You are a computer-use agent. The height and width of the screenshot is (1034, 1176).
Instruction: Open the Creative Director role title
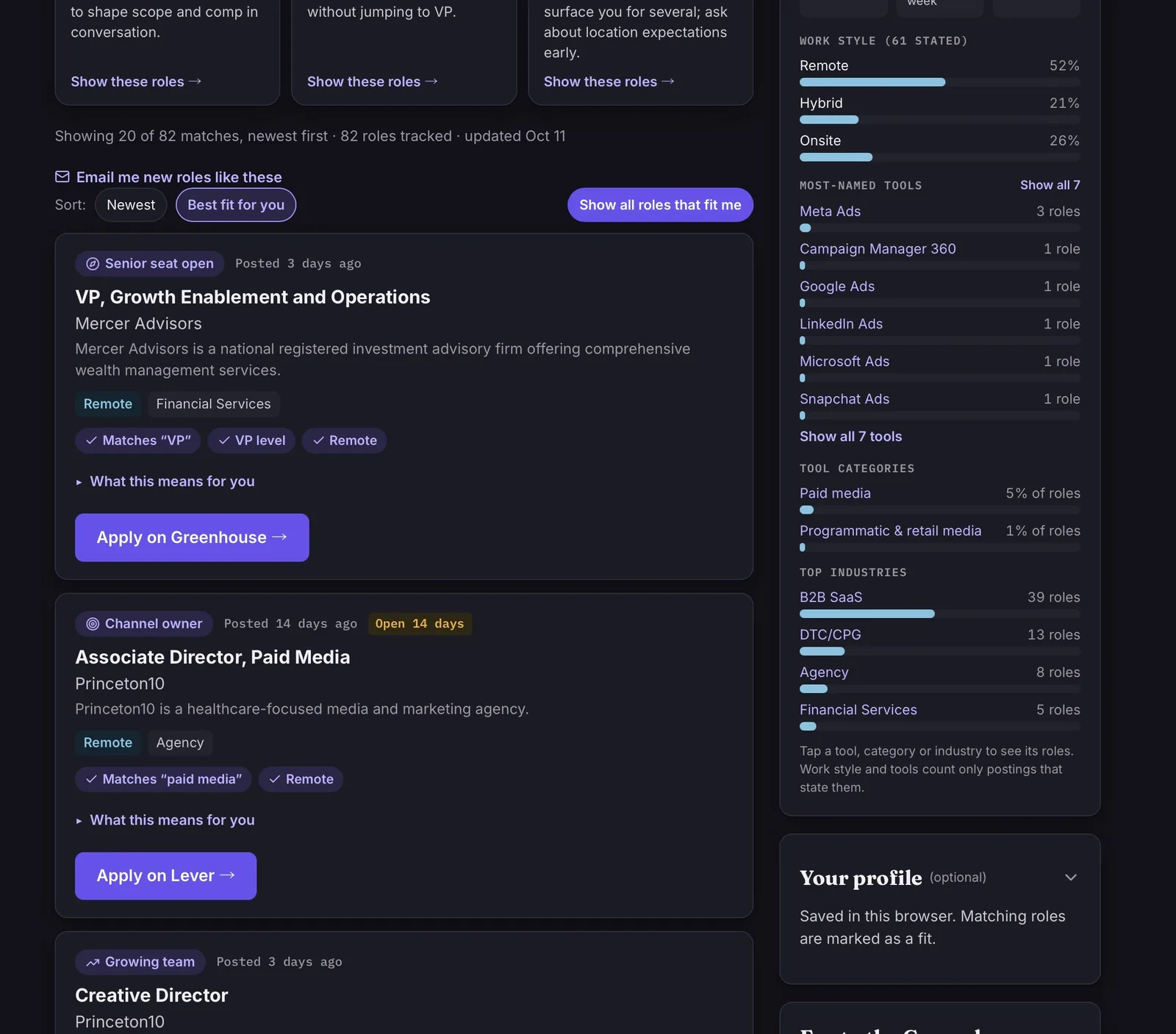(x=151, y=995)
